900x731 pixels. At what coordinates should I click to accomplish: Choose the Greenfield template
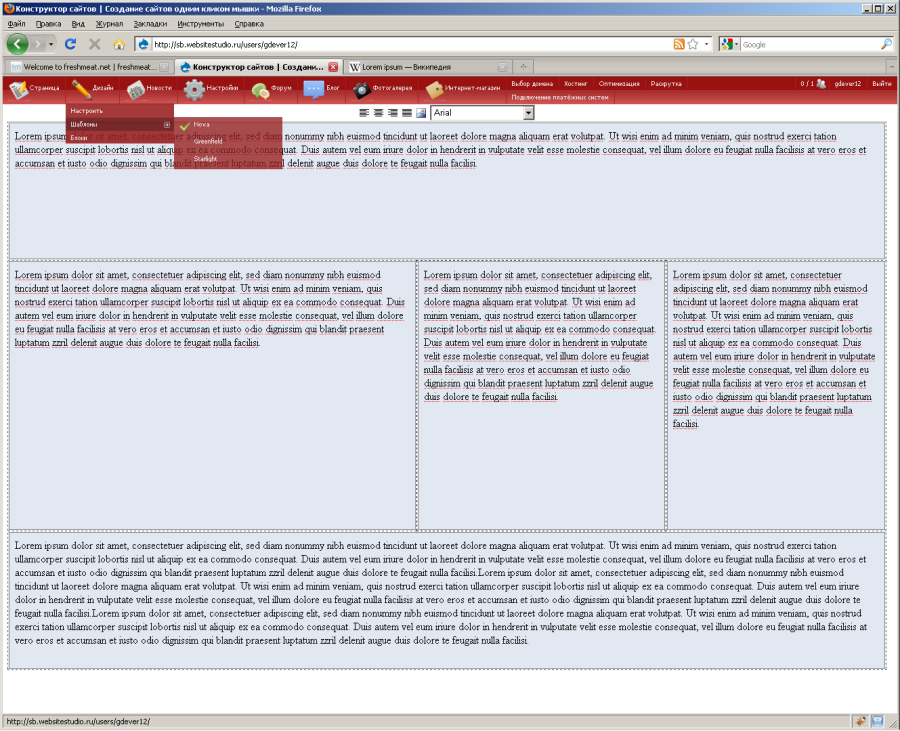(208, 141)
